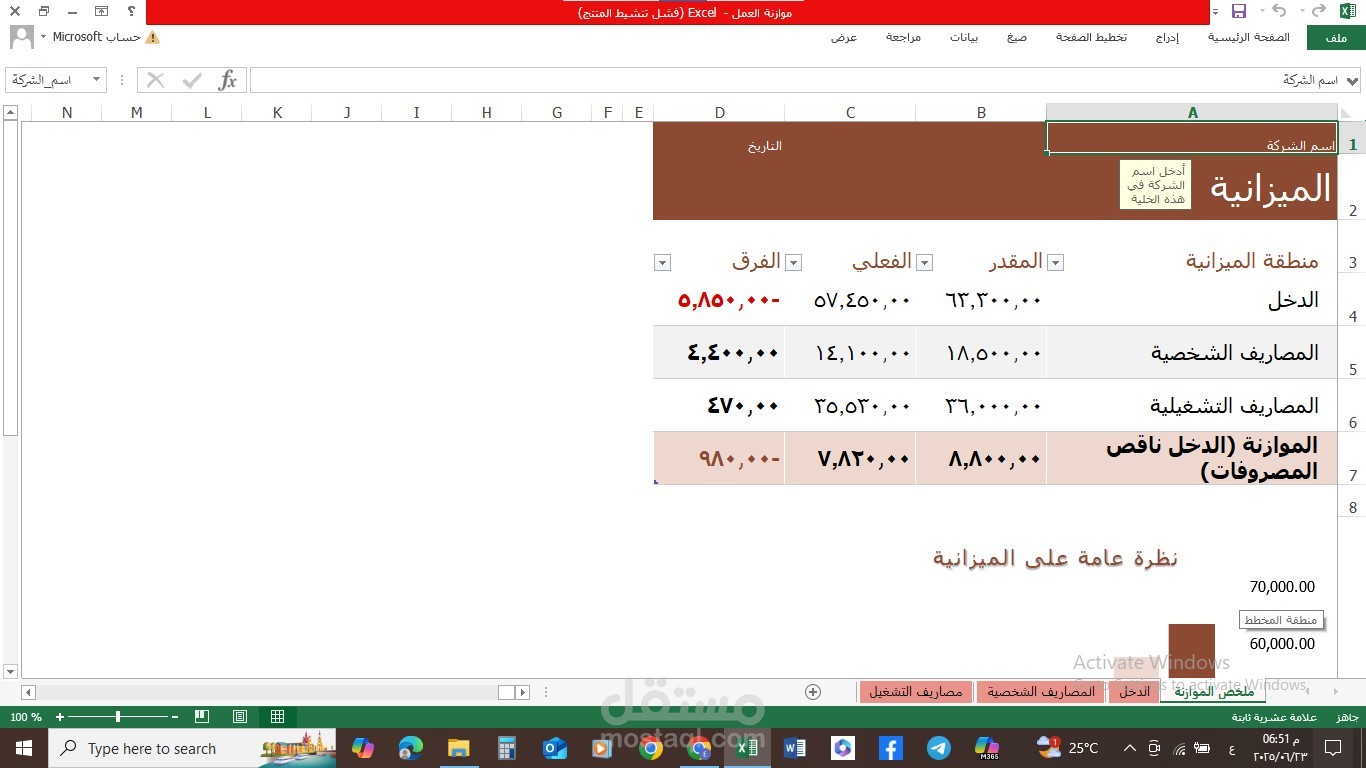Click the 100 % zoom level button
This screenshot has width=1366, height=768.
click(x=26, y=717)
